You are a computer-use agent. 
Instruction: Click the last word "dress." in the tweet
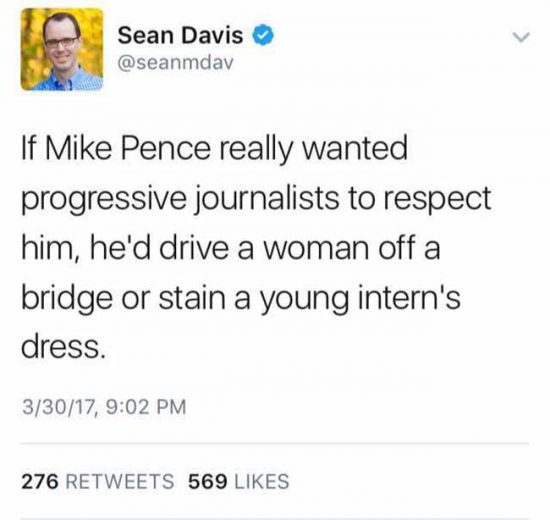click(63, 347)
